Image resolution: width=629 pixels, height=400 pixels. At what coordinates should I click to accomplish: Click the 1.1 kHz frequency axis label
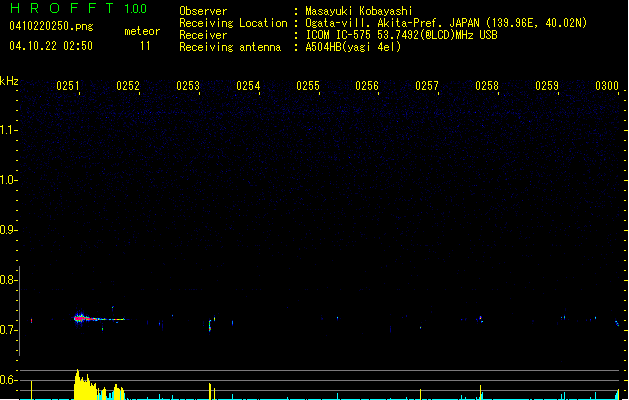click(x=8, y=130)
